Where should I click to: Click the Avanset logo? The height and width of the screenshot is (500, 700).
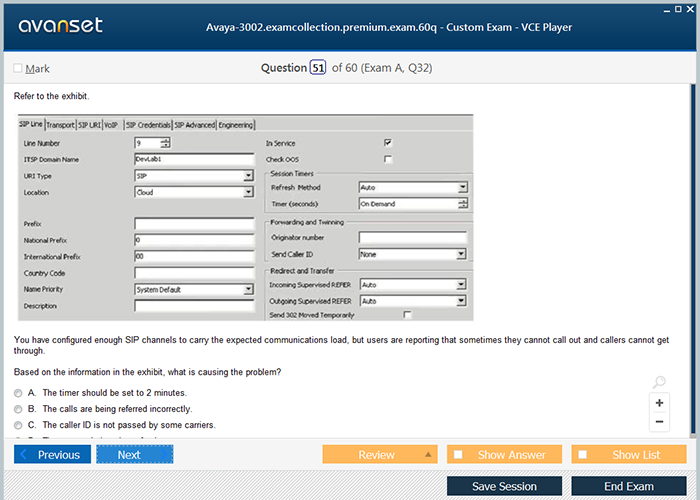point(60,25)
